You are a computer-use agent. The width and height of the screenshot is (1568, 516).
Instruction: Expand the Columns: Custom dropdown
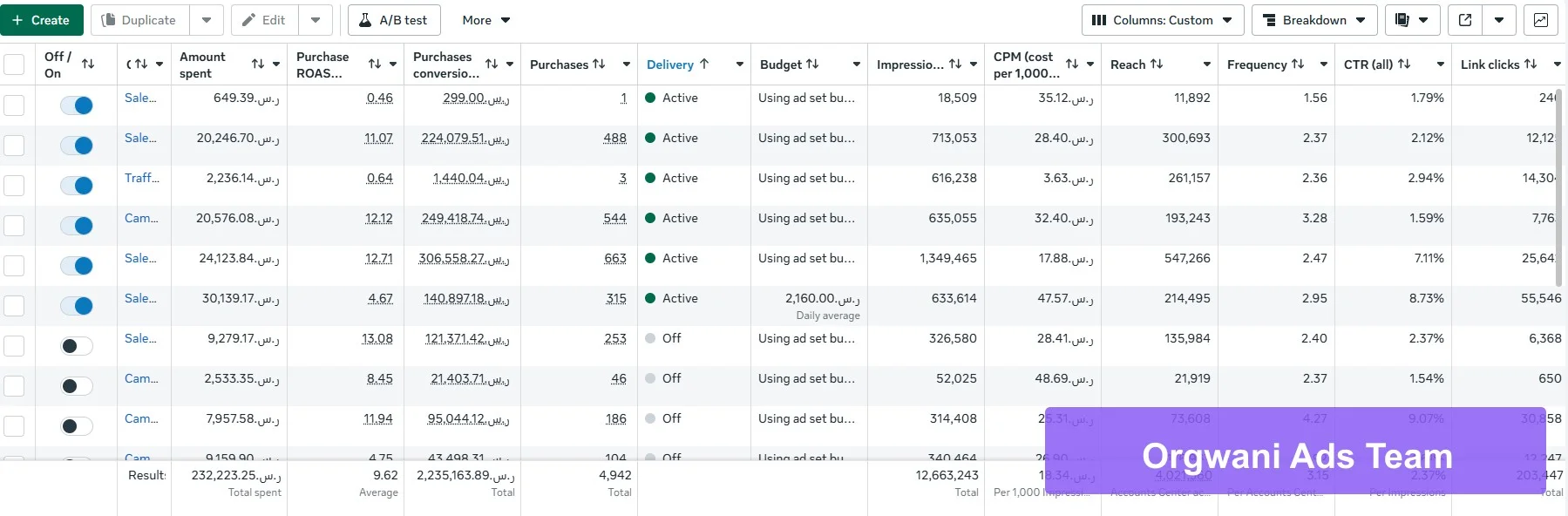pyautogui.click(x=1162, y=20)
